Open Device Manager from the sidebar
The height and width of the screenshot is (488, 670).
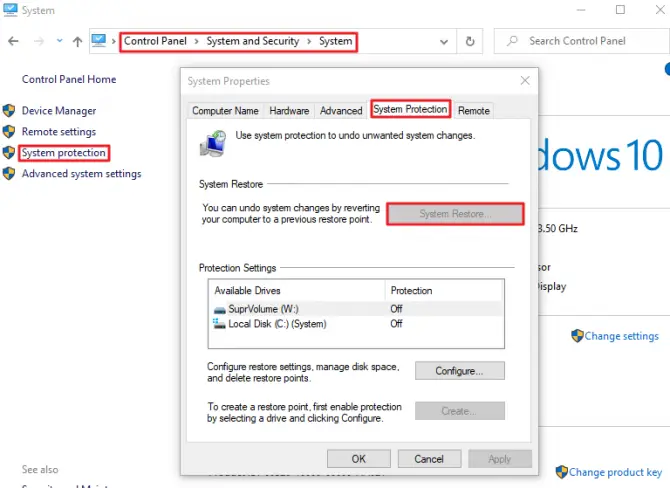coord(59,111)
